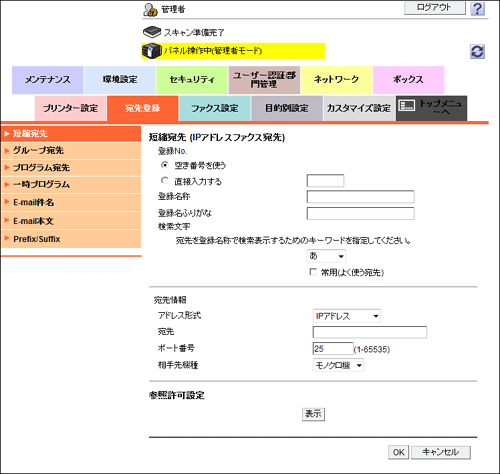The height and width of the screenshot is (474, 500).
Task: Click the help question mark icon
Action: point(477,8)
